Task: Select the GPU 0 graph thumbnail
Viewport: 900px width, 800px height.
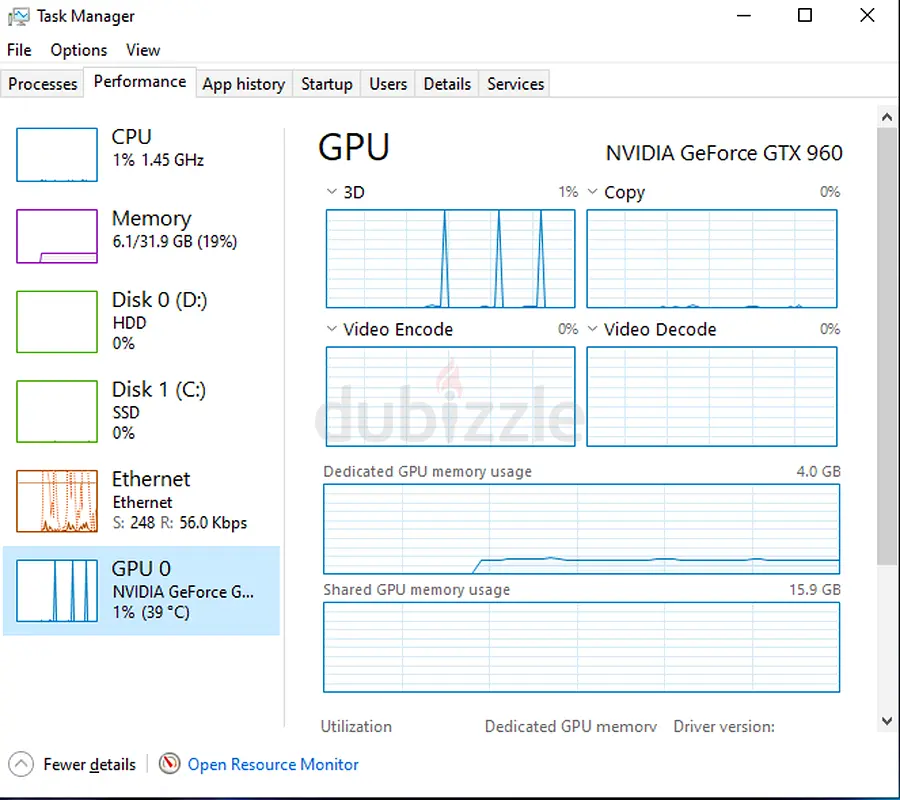Action: coord(57,591)
